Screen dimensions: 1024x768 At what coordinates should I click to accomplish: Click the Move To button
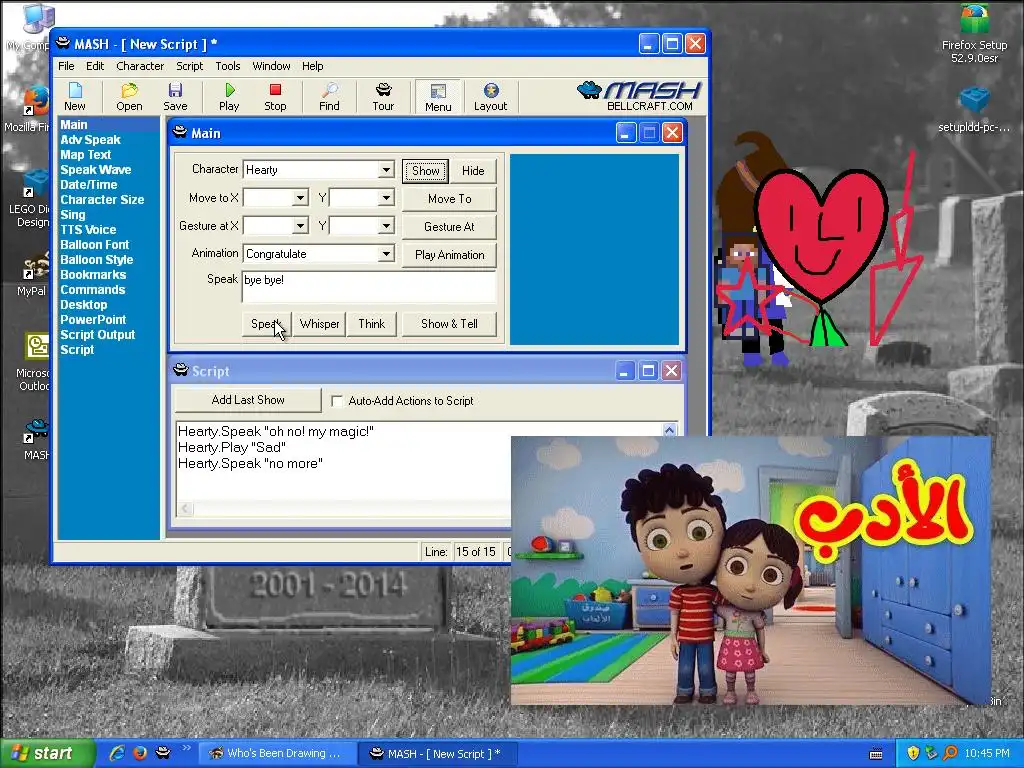point(449,199)
